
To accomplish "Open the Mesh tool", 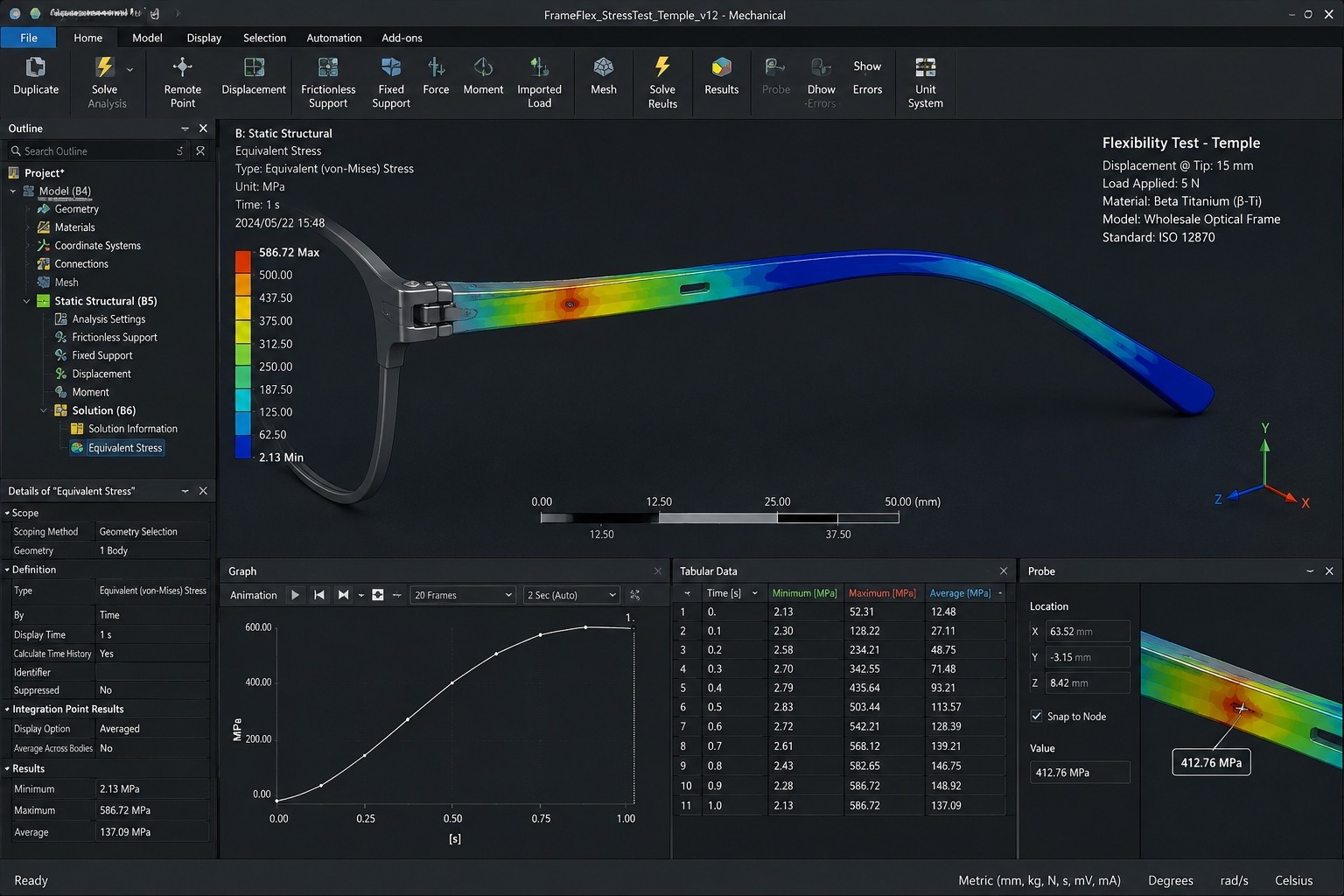I will (604, 76).
